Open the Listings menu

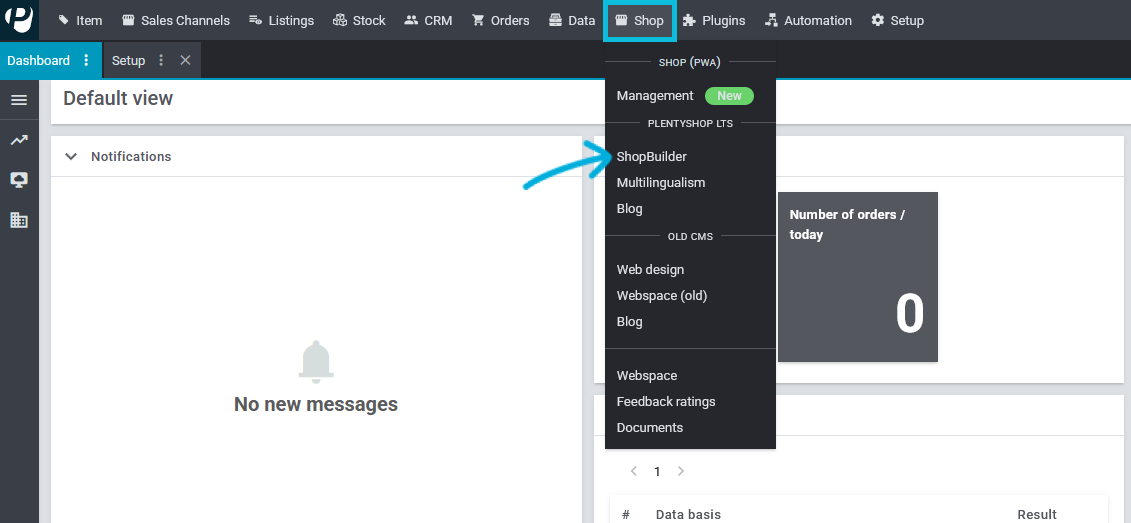coord(281,20)
